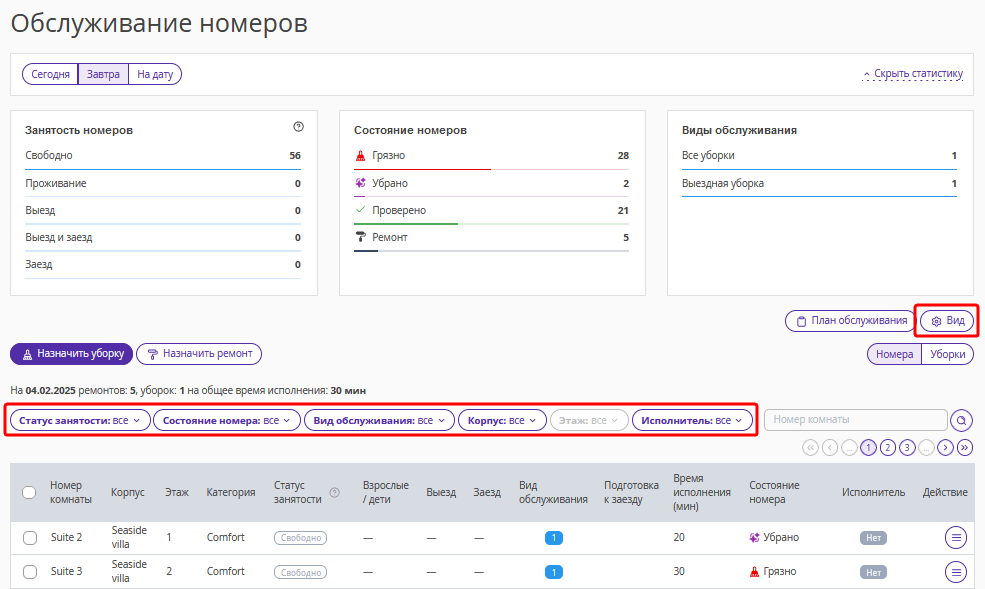
Task: Click the Номер комнаты search input field
Action: [x=856, y=419]
